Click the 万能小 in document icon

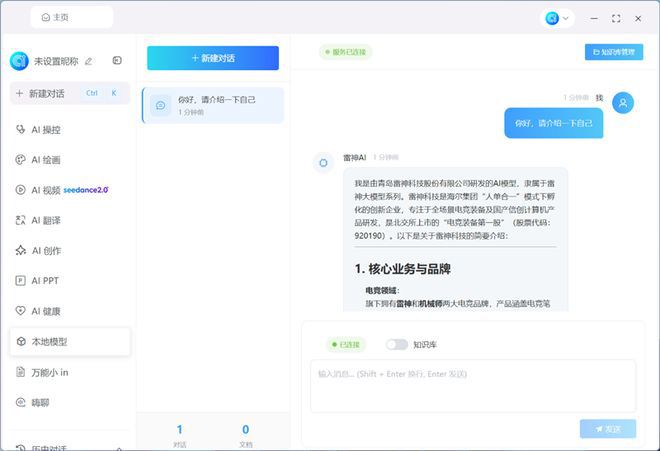click(20, 372)
